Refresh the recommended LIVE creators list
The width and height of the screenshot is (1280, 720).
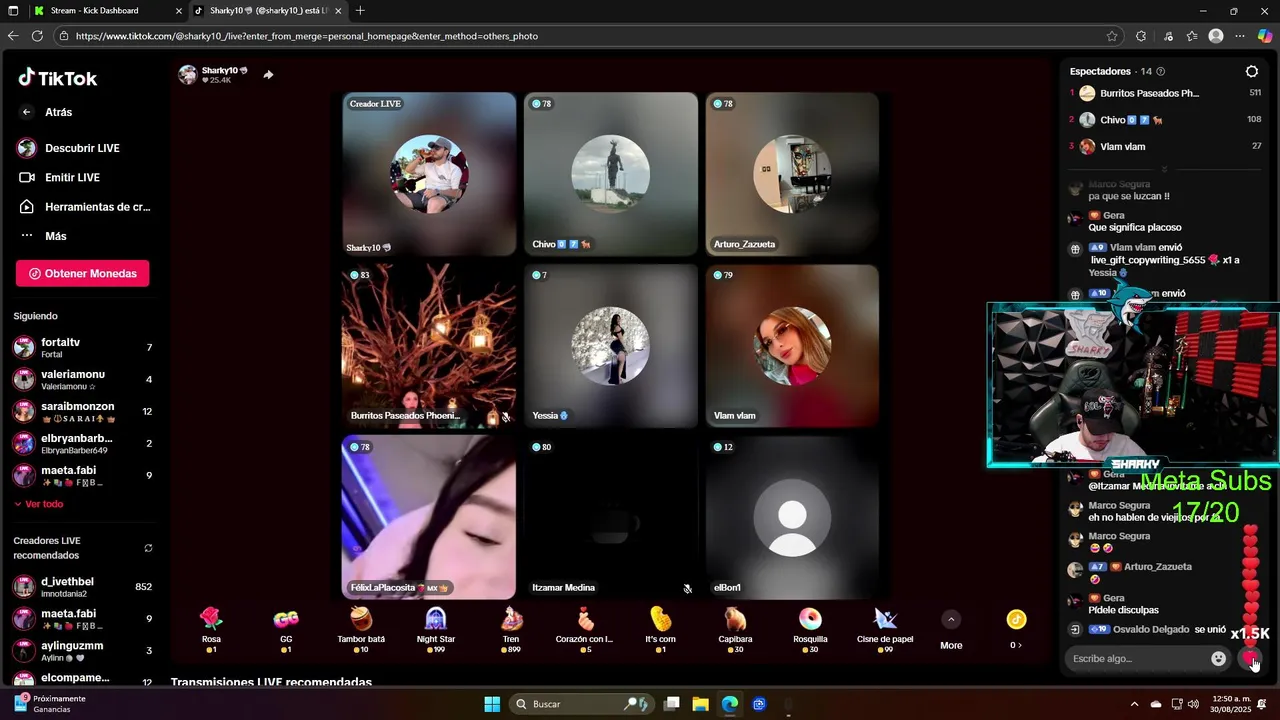tap(148, 548)
